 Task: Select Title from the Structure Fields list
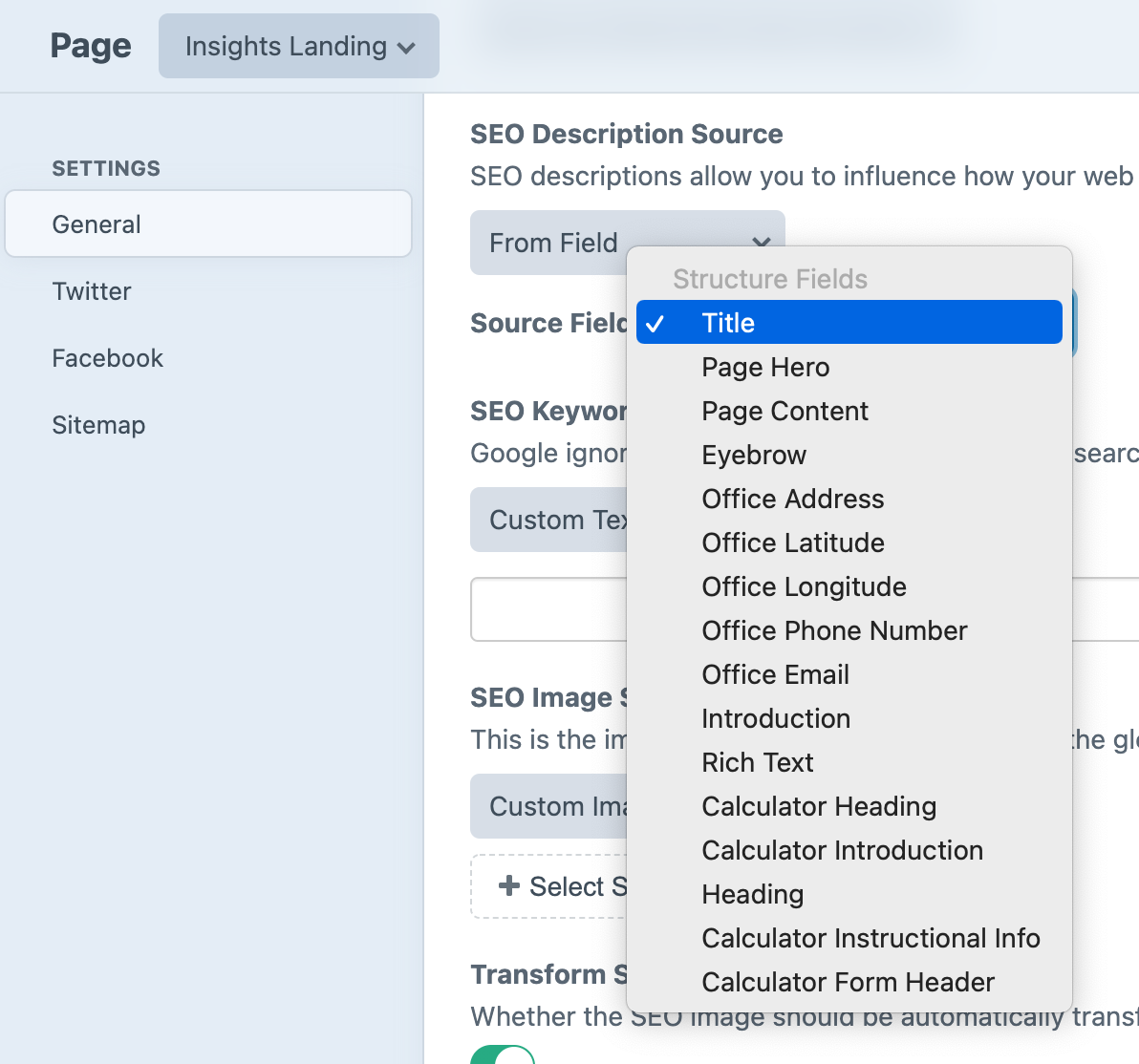click(729, 323)
